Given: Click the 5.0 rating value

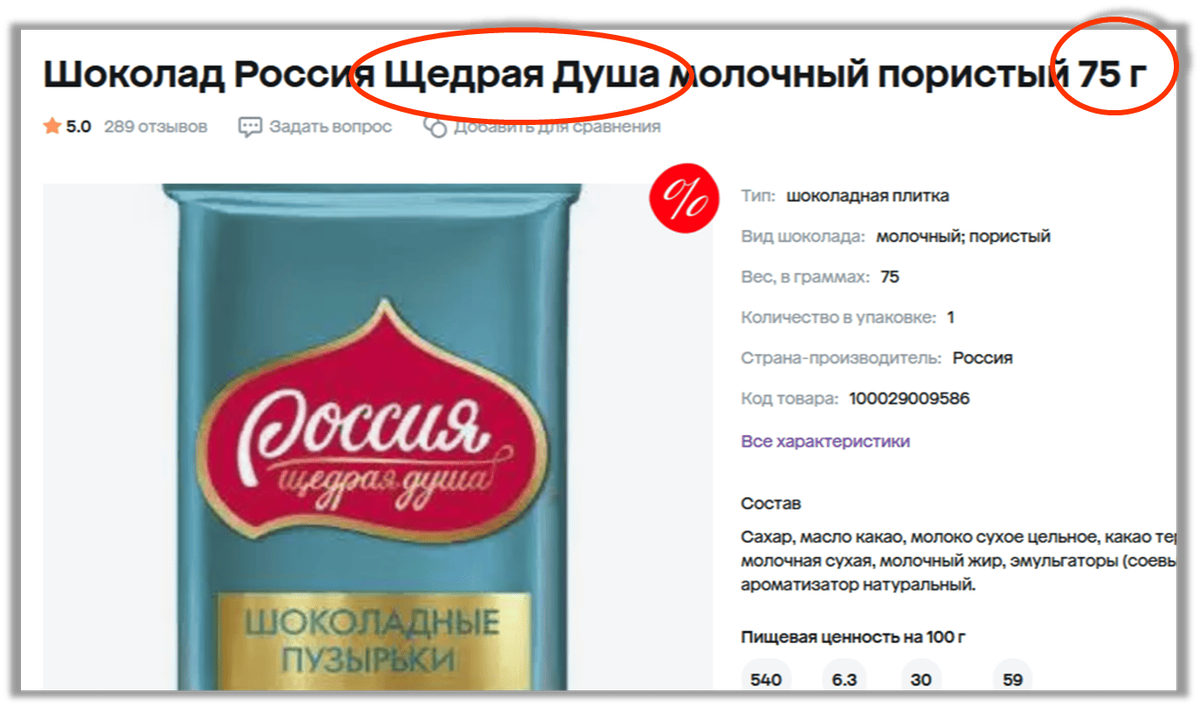Looking at the screenshot, I should coord(79,127).
